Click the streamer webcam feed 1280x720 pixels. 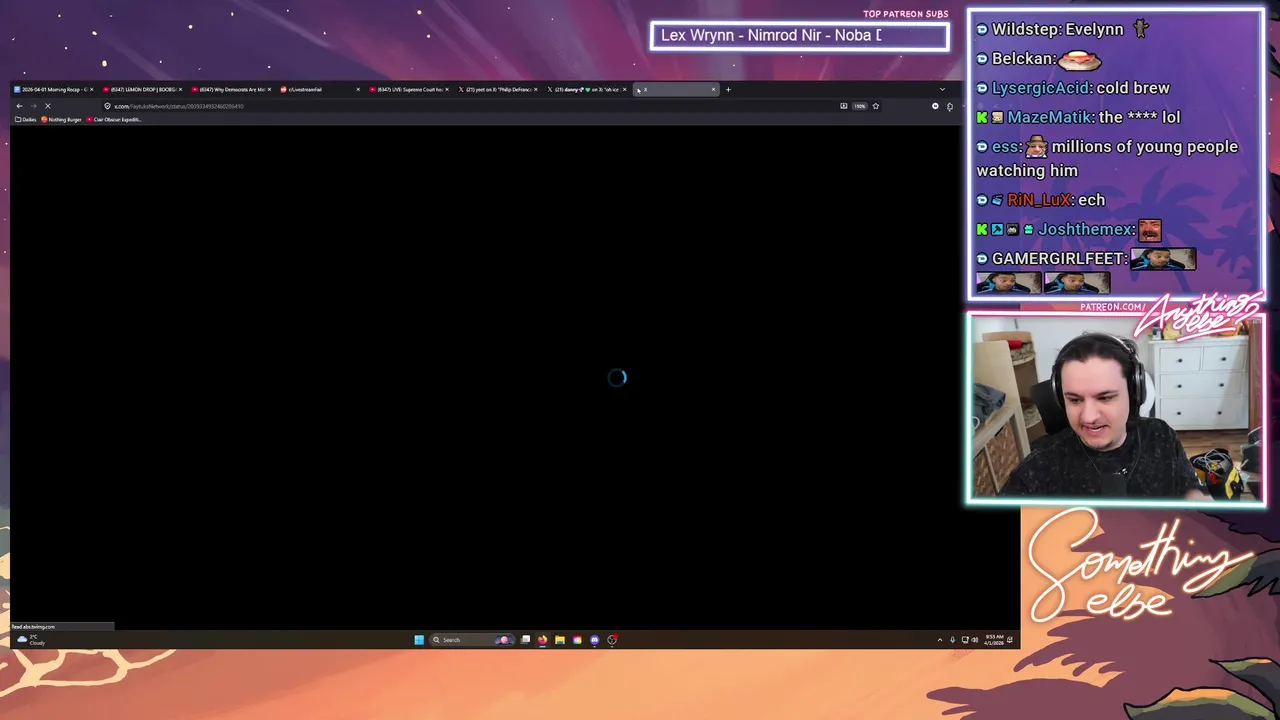click(1116, 408)
